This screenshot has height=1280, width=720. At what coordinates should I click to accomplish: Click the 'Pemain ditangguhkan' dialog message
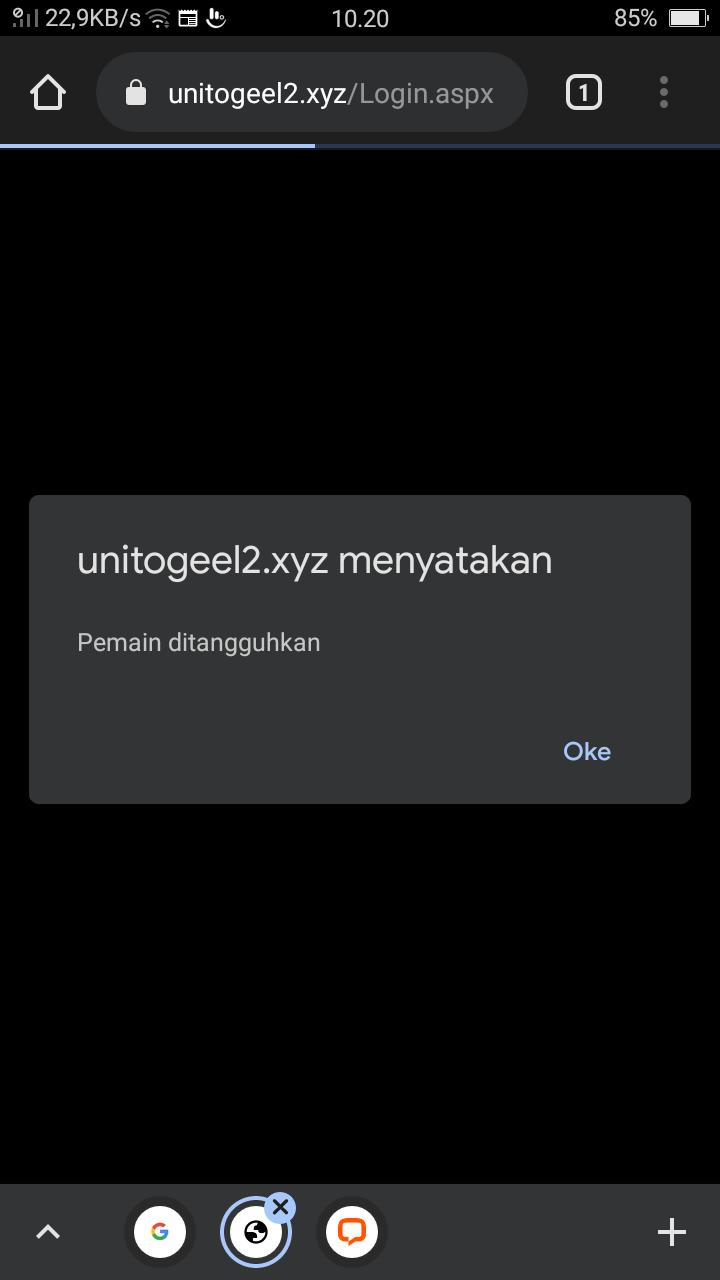pyautogui.click(x=199, y=642)
